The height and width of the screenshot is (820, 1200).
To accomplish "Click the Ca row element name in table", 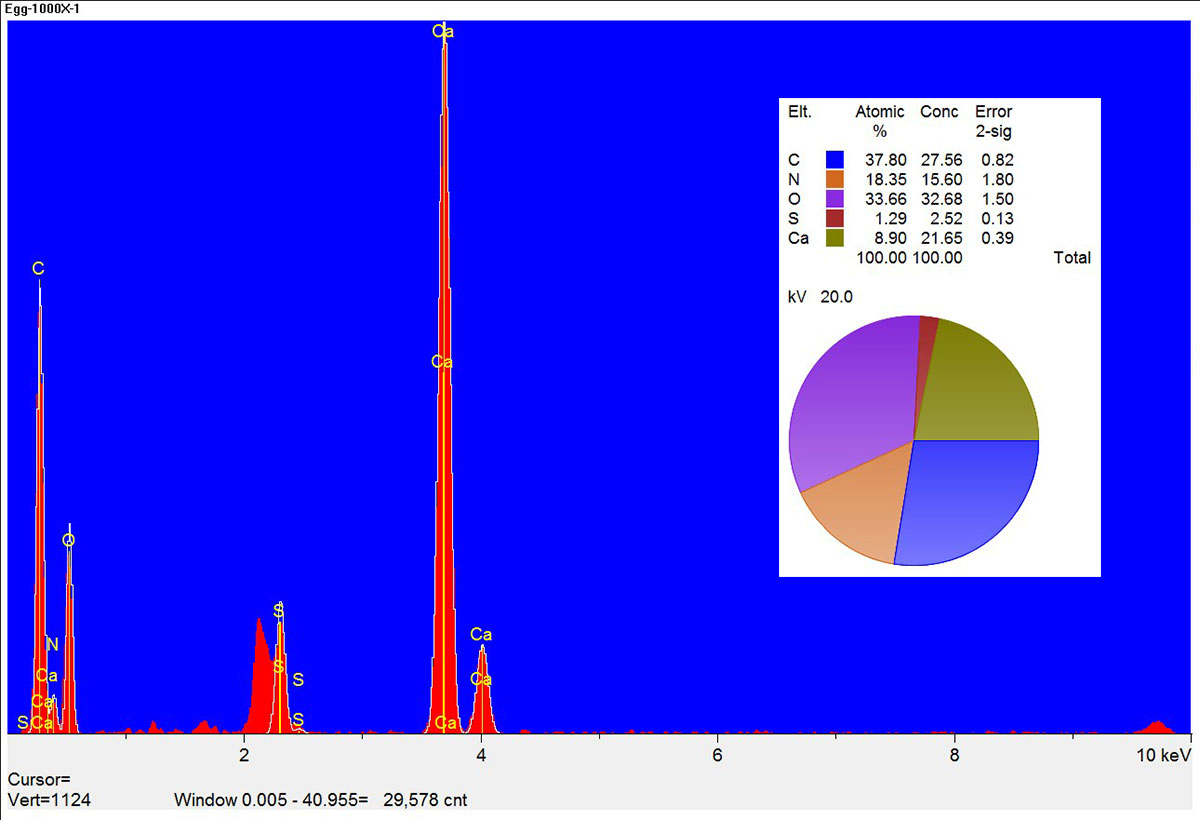I will pyautogui.click(x=798, y=238).
